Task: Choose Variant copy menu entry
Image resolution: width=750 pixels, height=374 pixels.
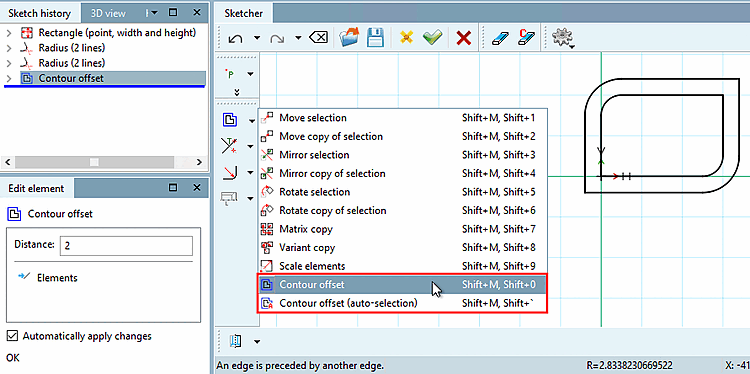Action: point(402,248)
